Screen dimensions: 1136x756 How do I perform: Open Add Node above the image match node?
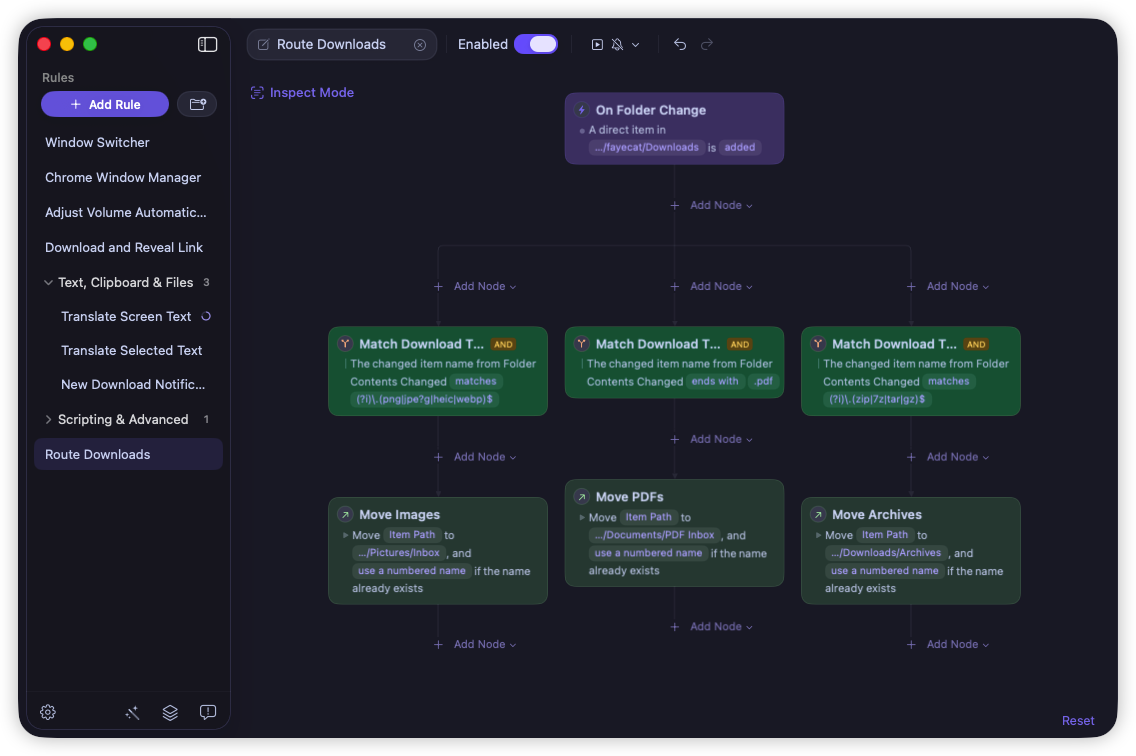point(476,287)
